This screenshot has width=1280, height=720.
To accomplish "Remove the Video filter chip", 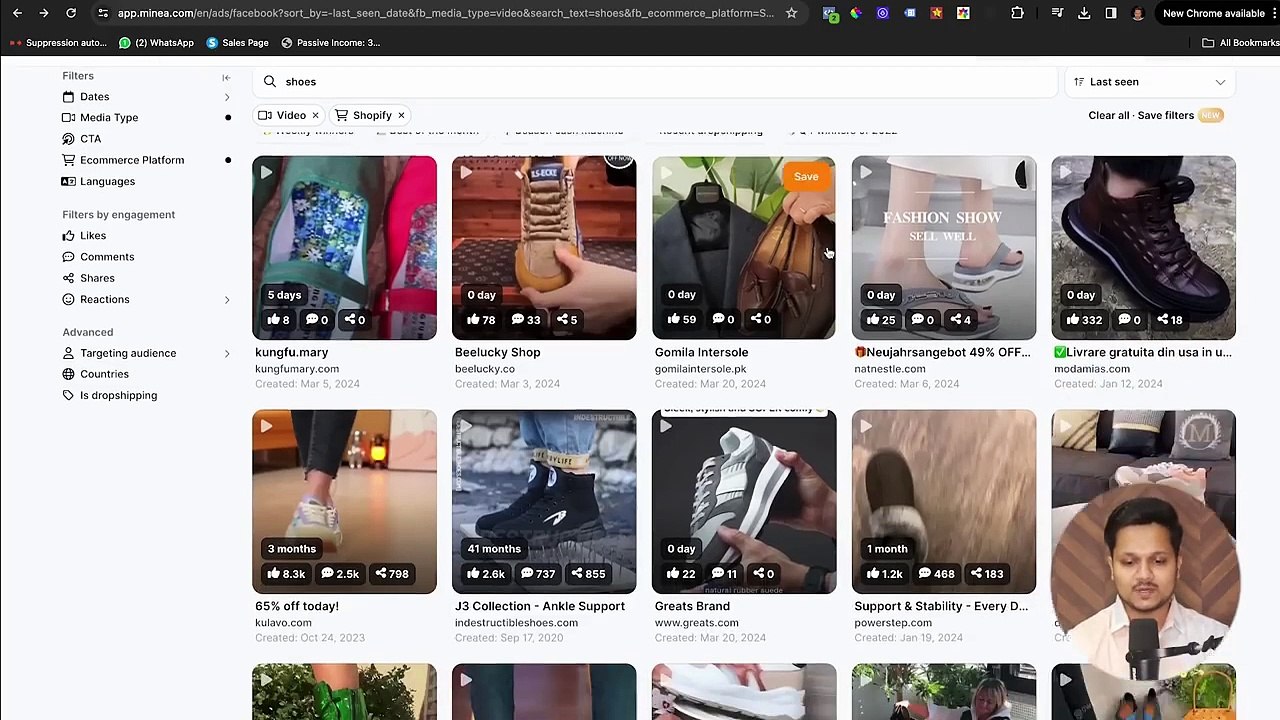I will [315, 115].
